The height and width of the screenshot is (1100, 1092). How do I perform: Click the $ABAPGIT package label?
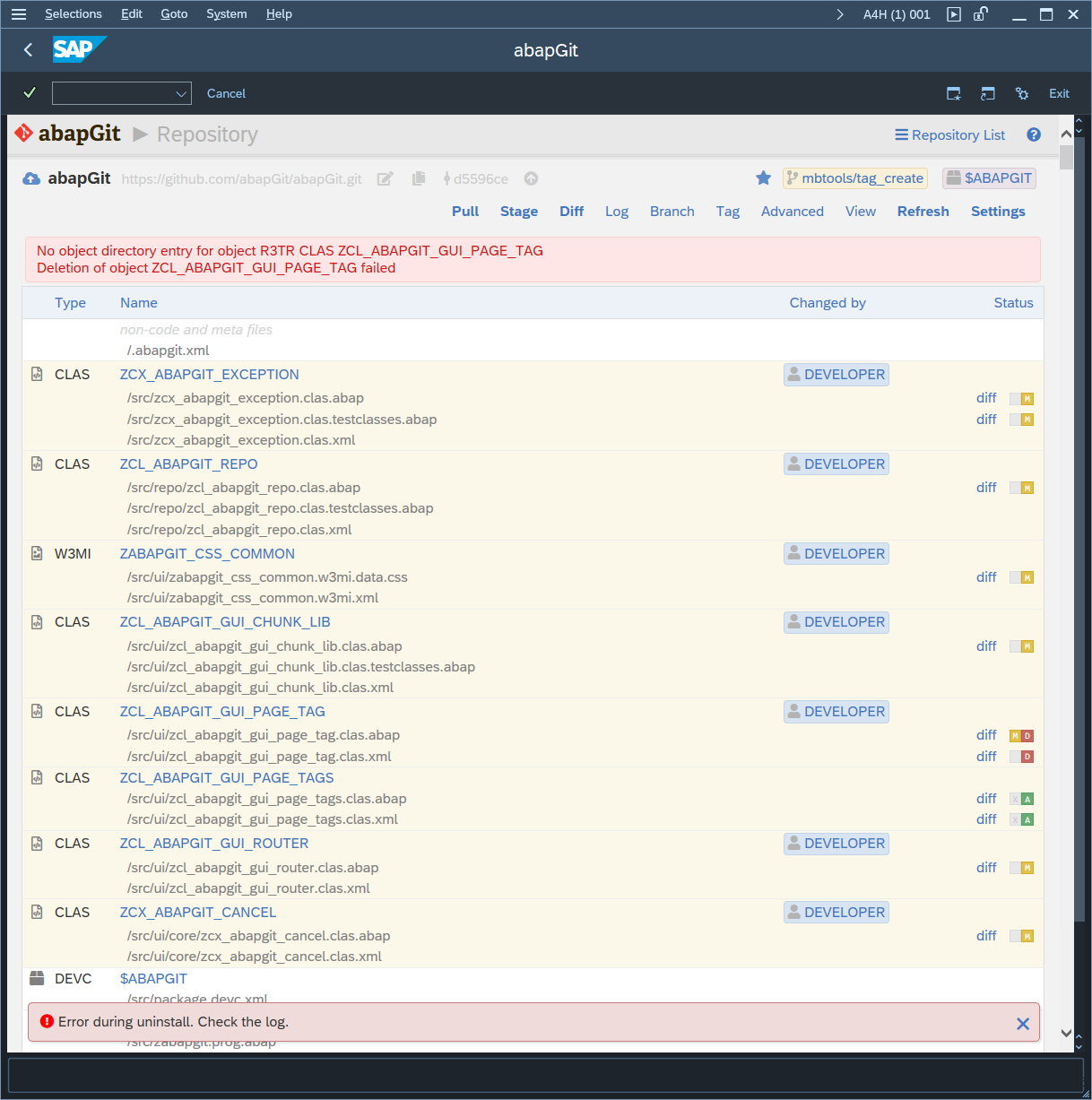pos(990,178)
